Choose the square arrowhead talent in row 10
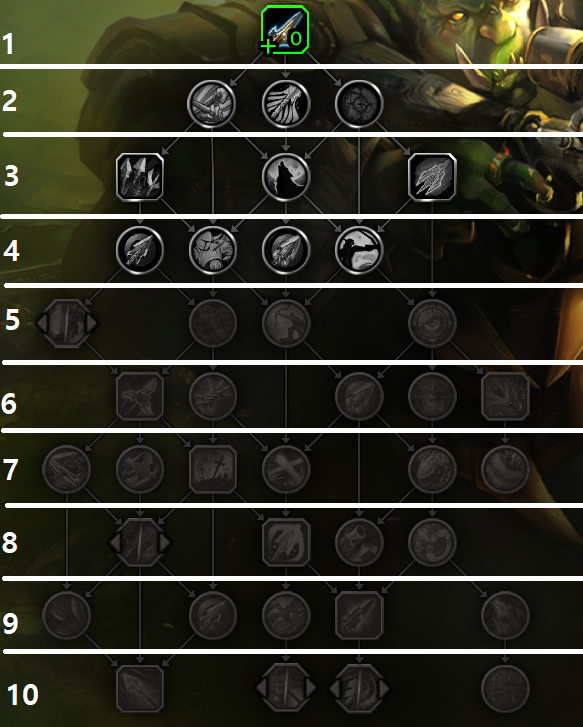The image size is (583, 727). tap(140, 689)
